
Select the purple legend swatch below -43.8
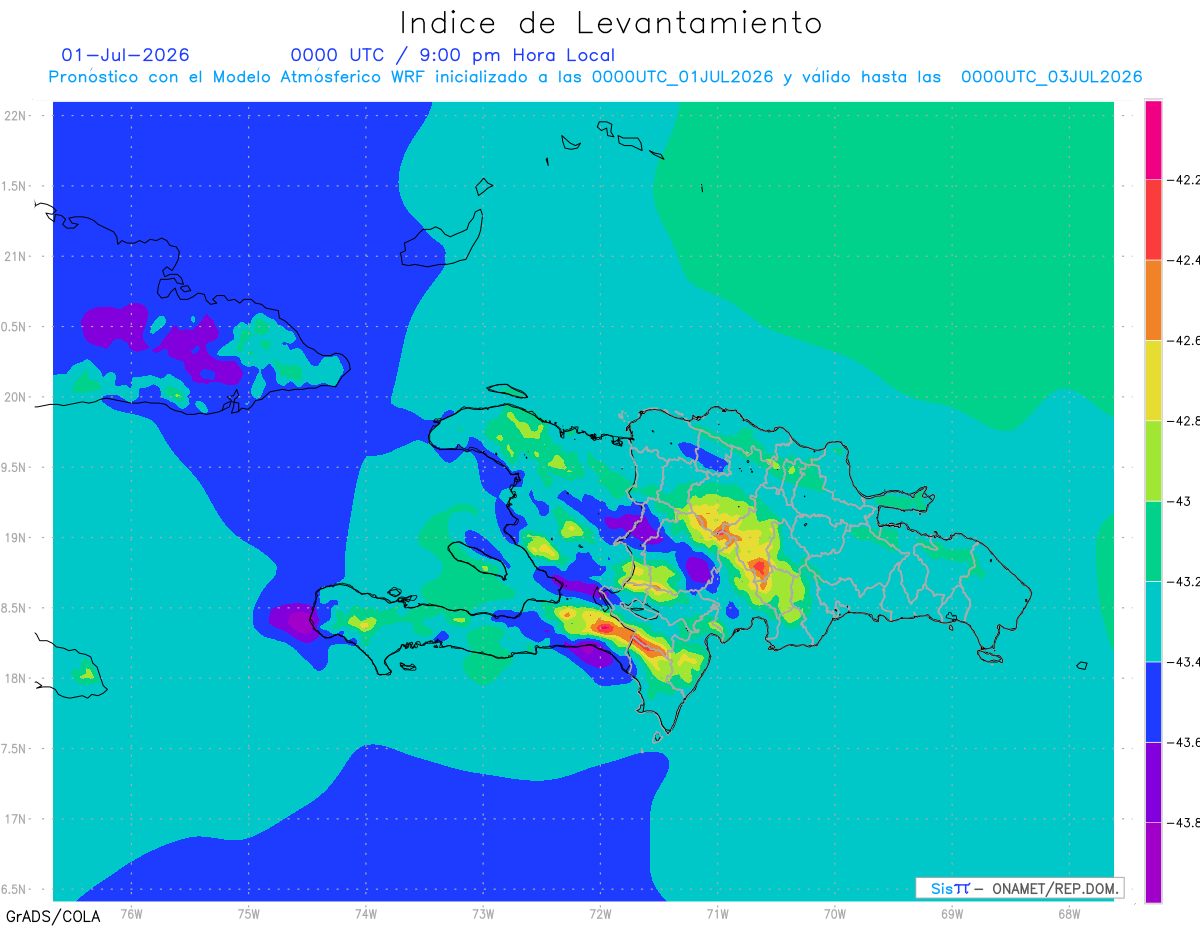coord(1153,862)
